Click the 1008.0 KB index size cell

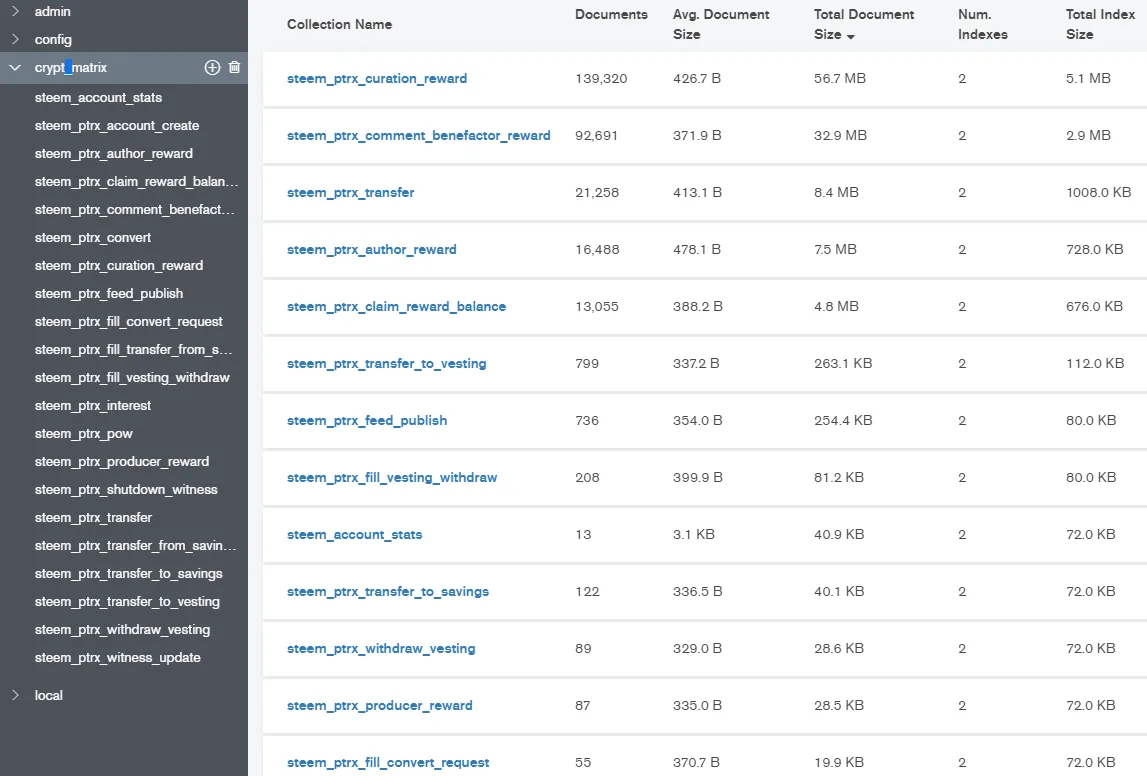(x=1098, y=192)
